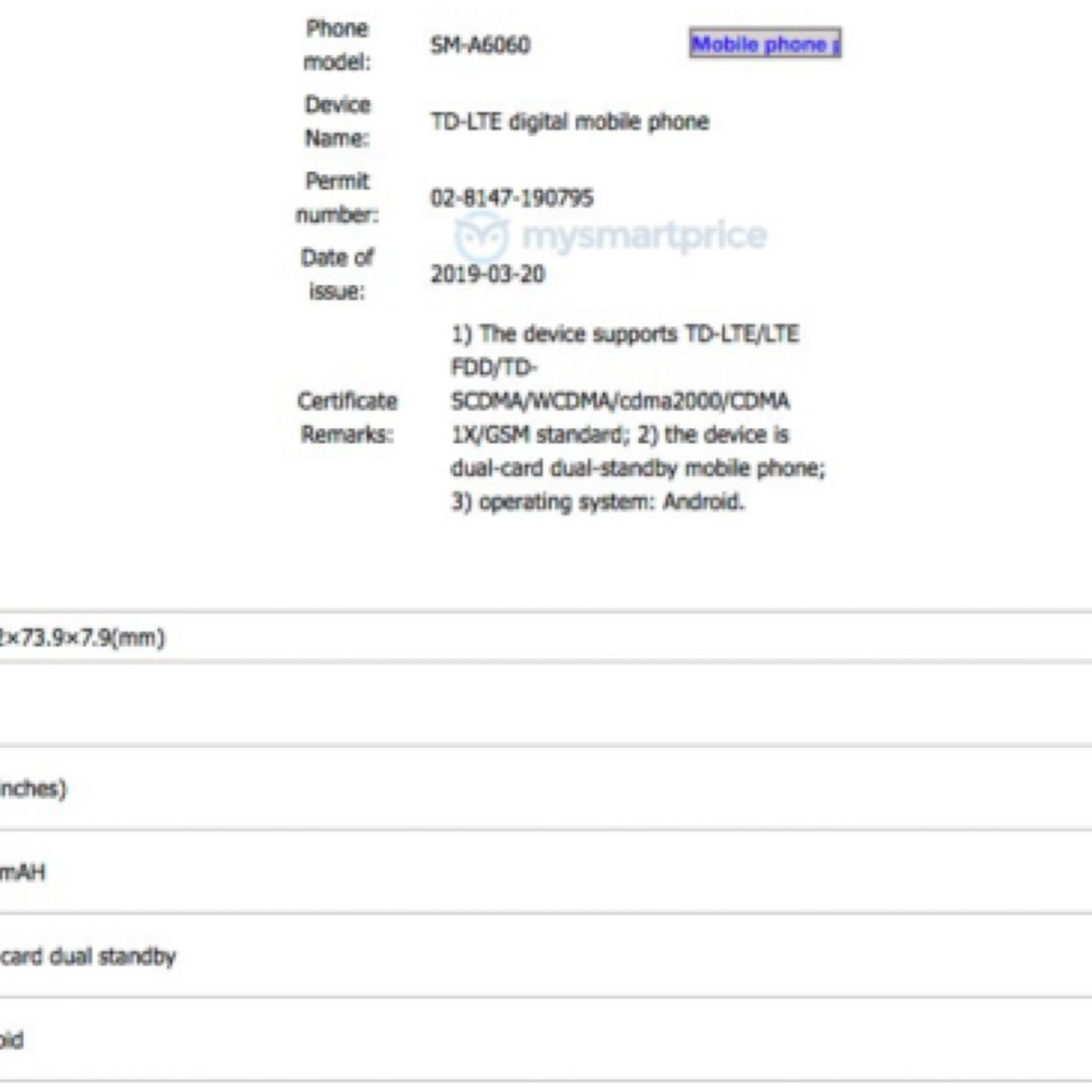The image size is (1092, 1092).
Task: Click the bottom row ending in "oid"
Action: (12, 1041)
